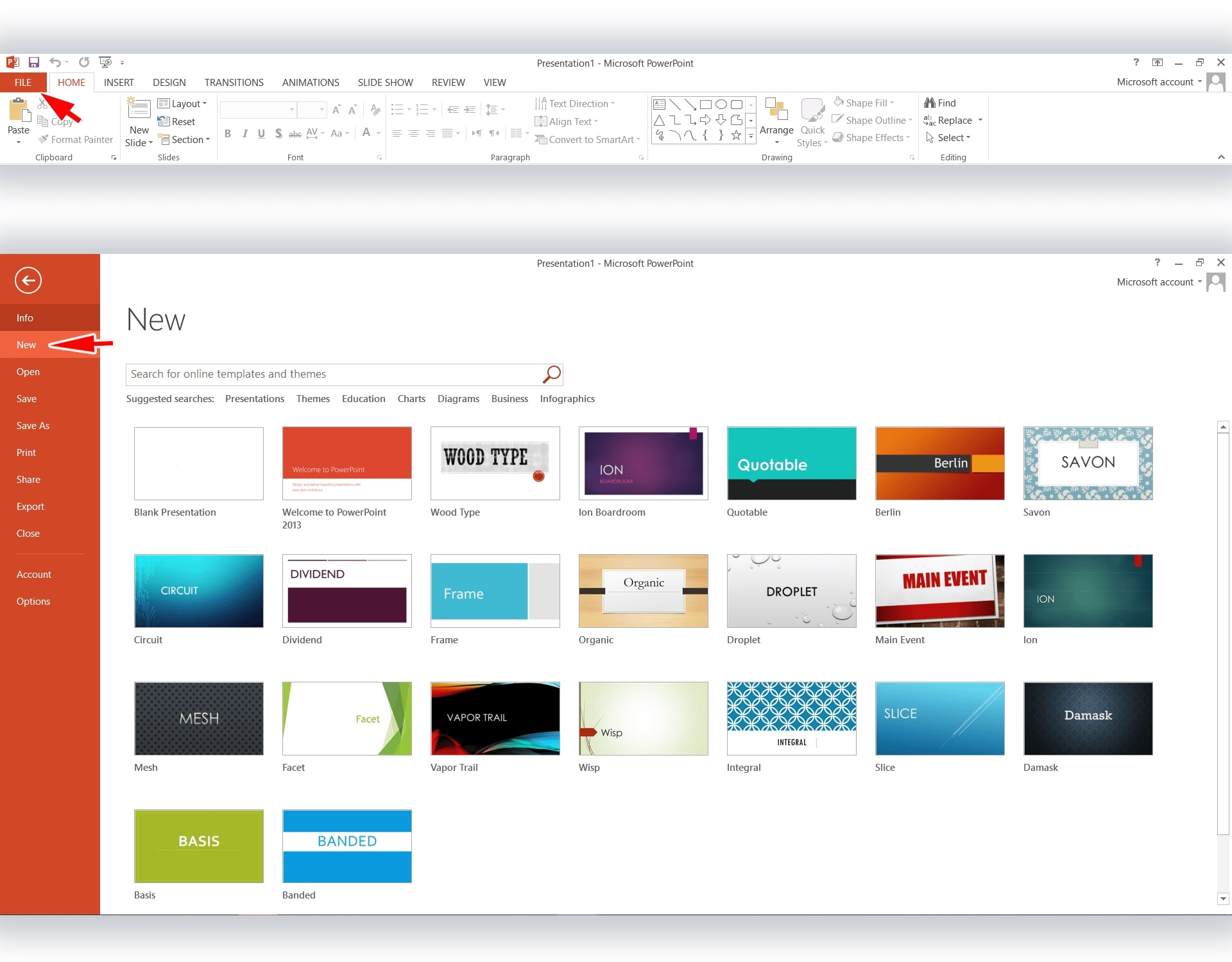The image size is (1232, 962).
Task: Expand the Font size combo box
Action: (x=322, y=110)
